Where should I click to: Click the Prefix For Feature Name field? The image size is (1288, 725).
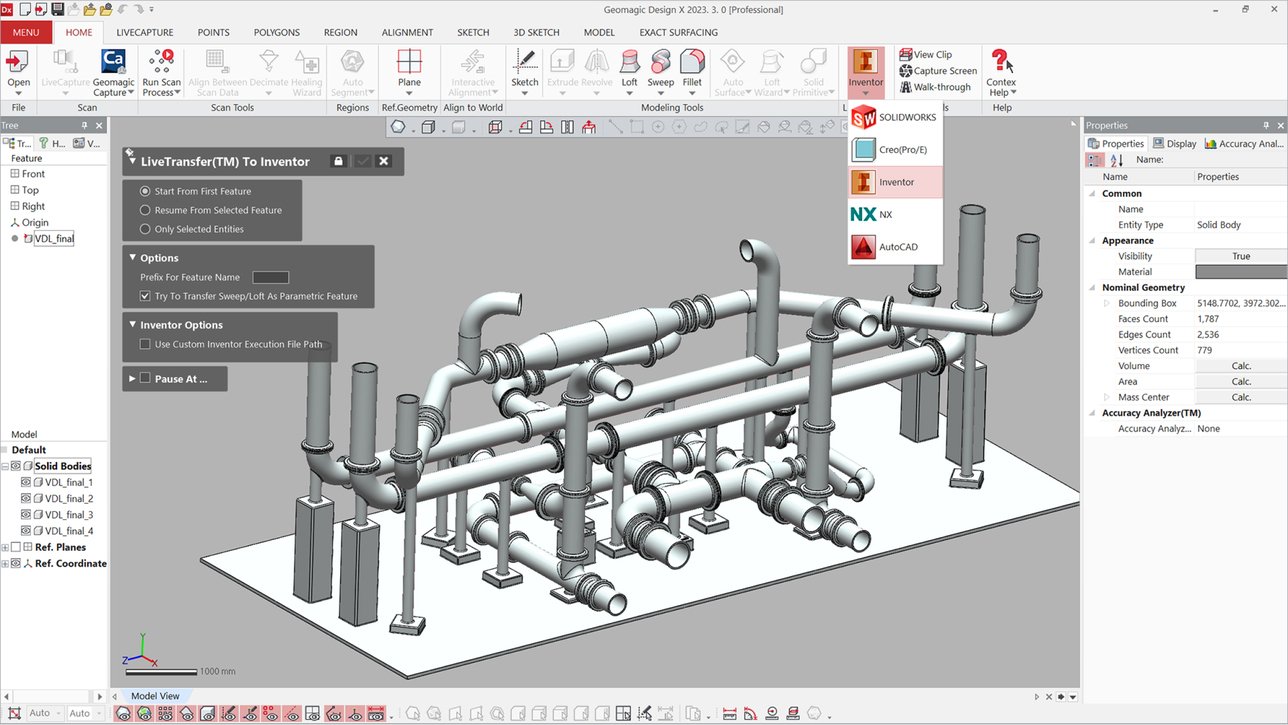[270, 277]
